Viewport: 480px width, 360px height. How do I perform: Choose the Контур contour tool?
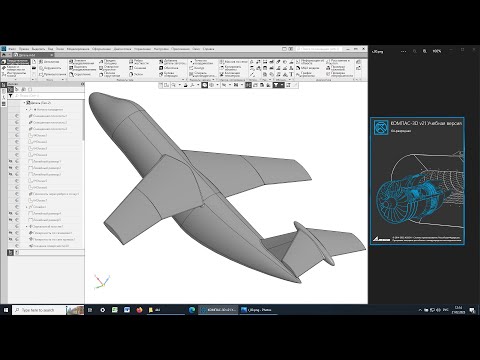click(196, 68)
